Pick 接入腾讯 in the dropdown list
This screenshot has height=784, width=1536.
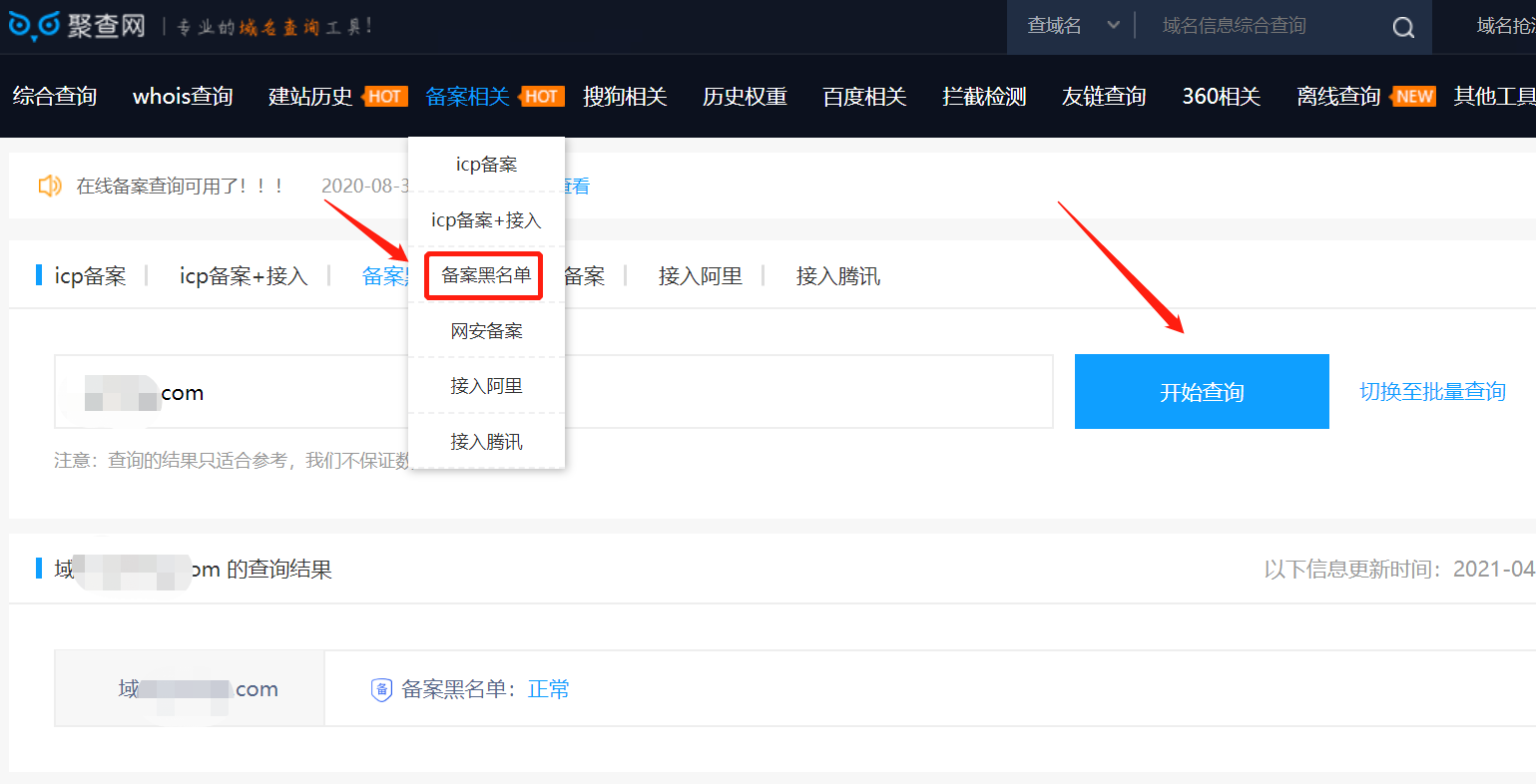click(x=486, y=442)
